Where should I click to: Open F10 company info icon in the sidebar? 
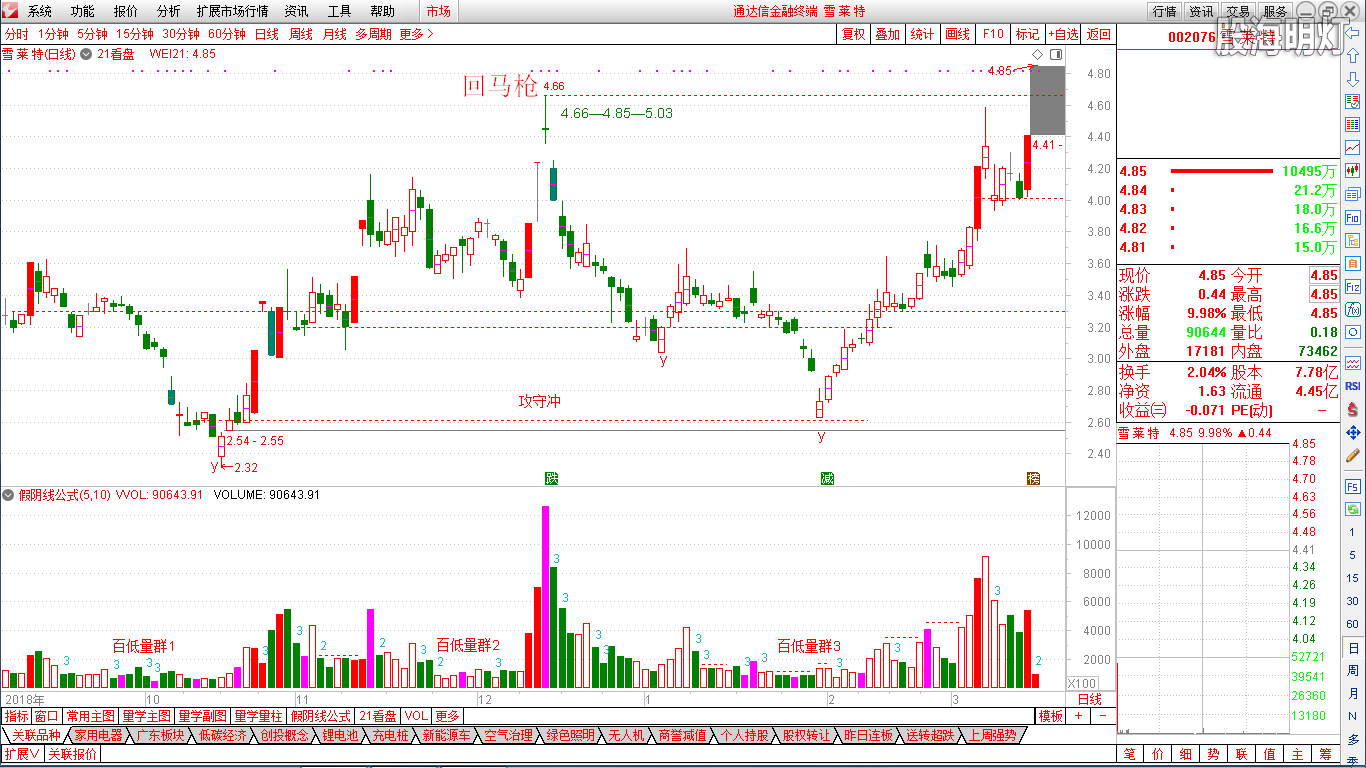1353,217
